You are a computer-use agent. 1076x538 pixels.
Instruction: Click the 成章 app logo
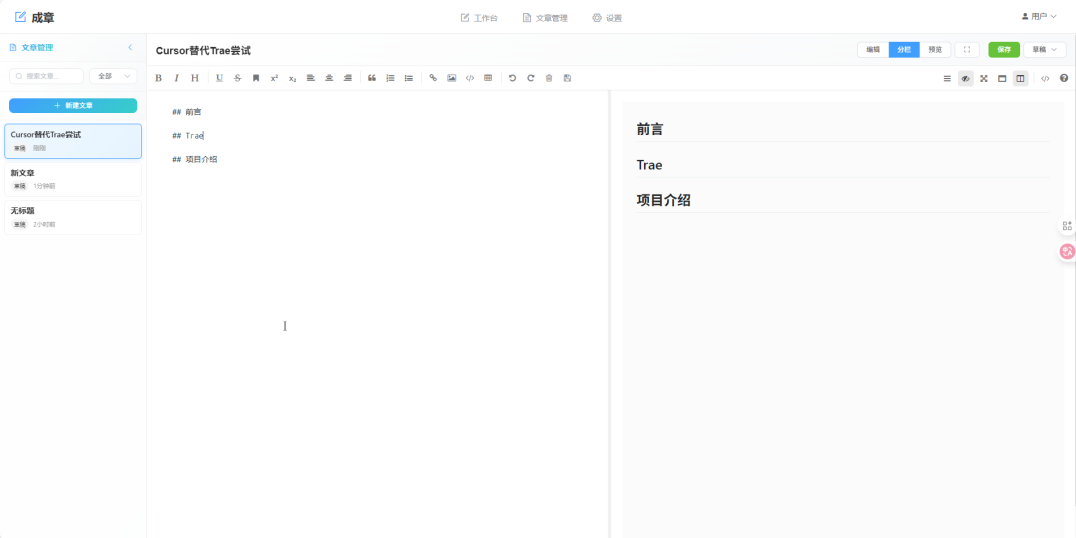[34, 17]
